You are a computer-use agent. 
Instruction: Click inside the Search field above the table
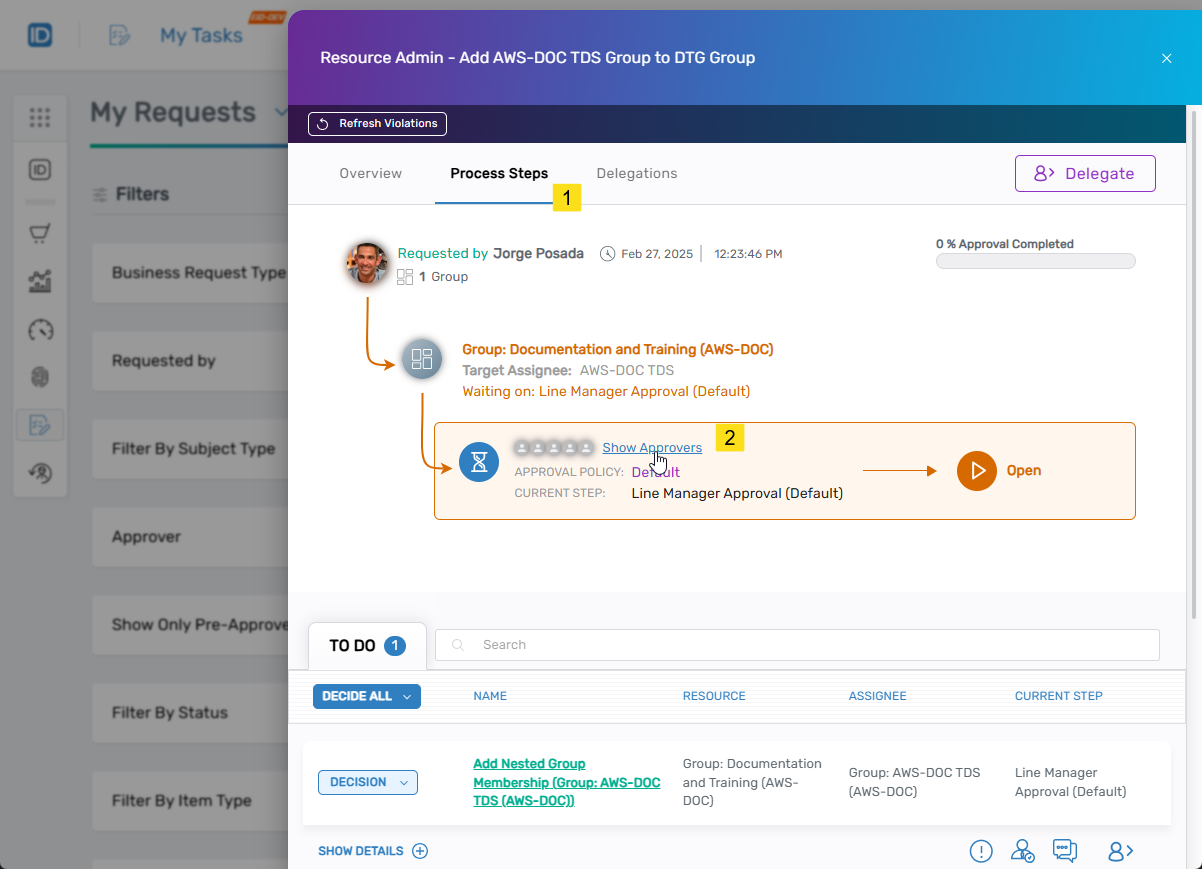click(x=700, y=645)
